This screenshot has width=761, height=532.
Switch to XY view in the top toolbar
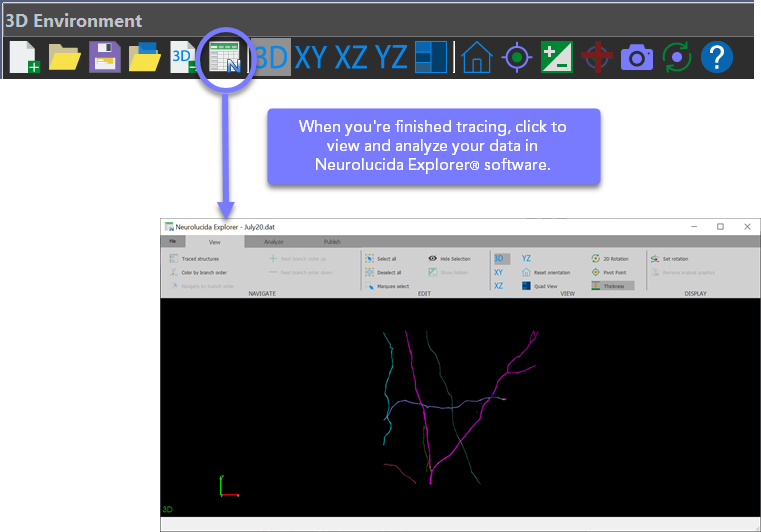tap(311, 57)
